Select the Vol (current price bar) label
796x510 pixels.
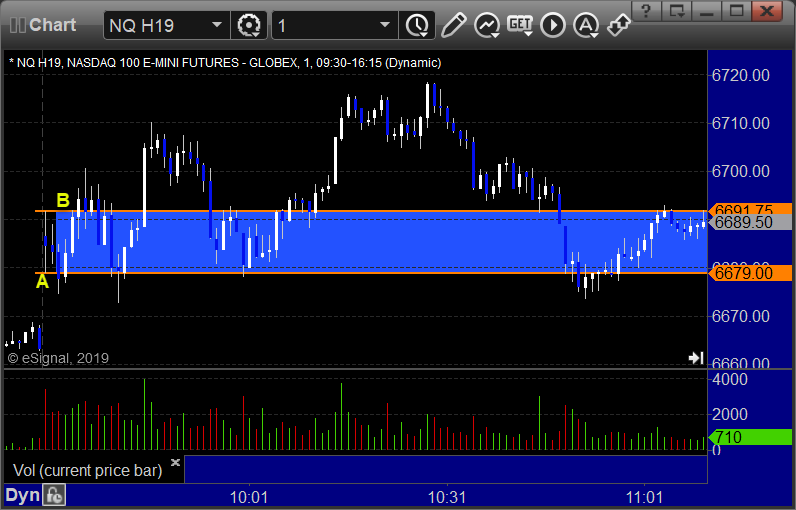[87, 470]
